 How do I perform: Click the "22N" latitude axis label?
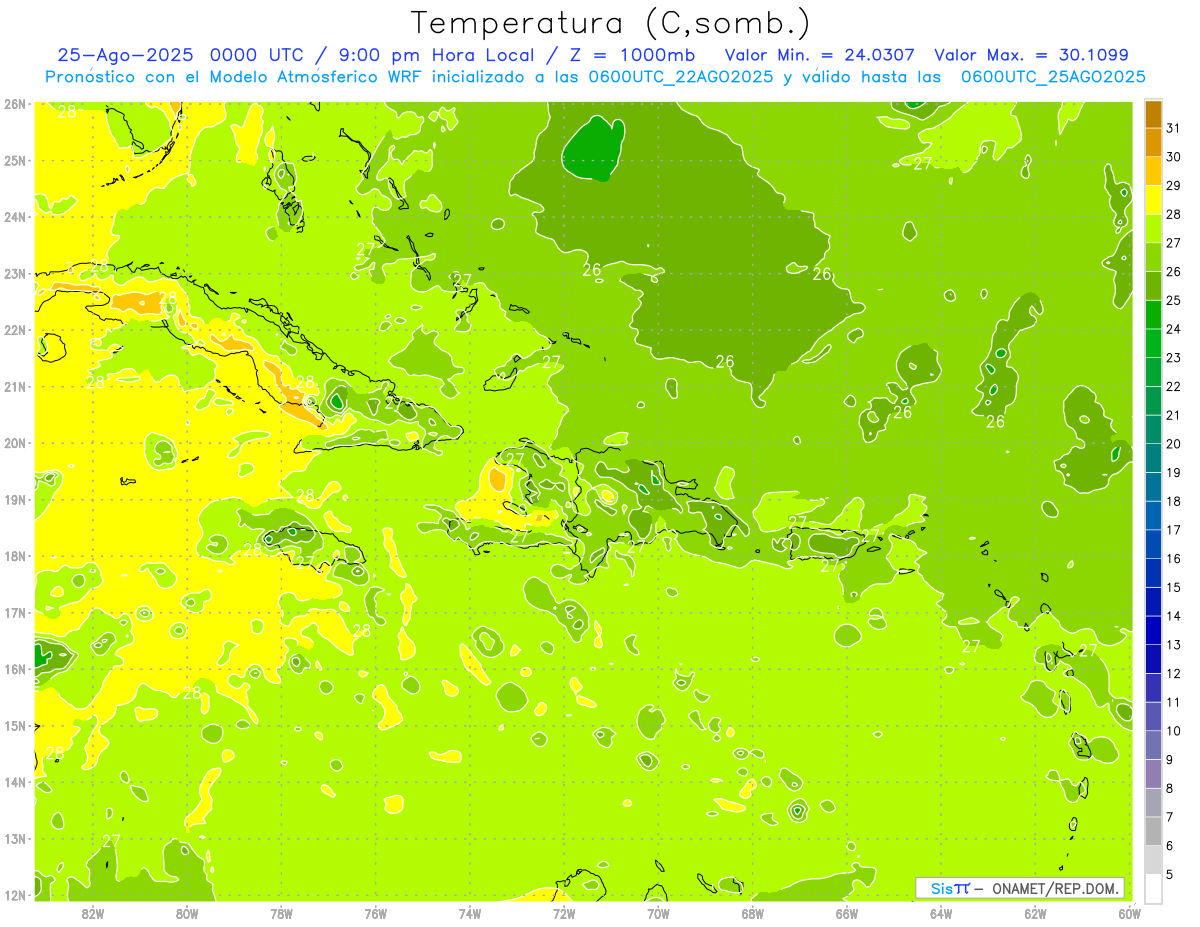(15, 330)
